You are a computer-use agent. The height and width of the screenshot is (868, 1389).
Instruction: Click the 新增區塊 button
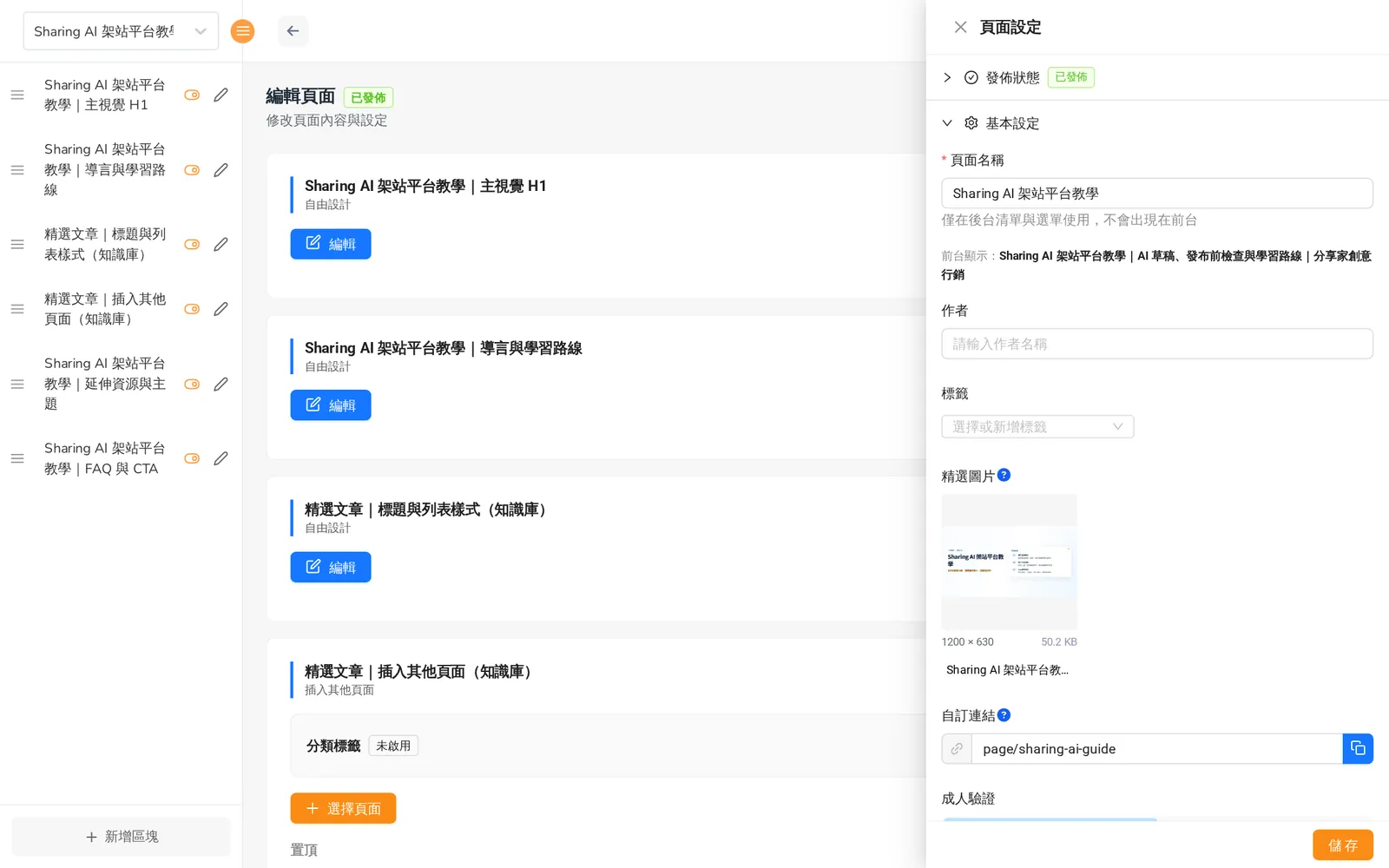122,837
